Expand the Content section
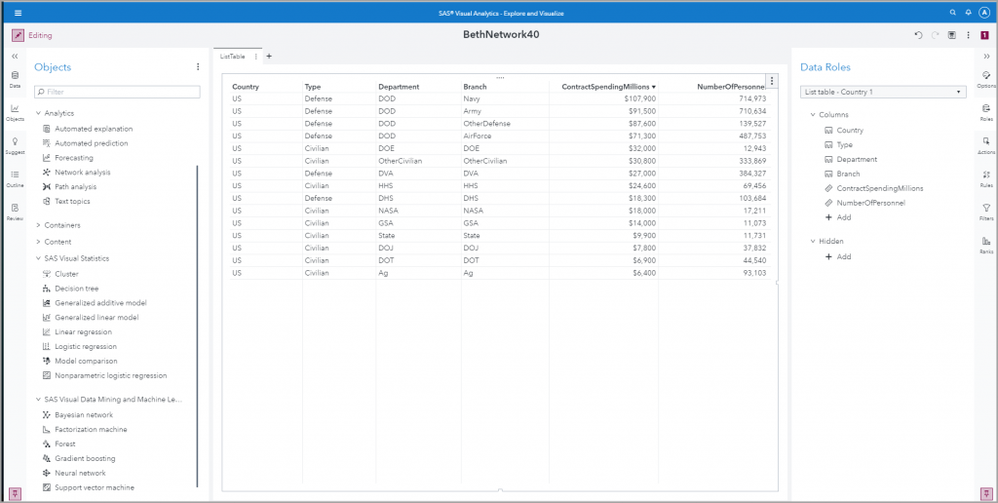The image size is (998, 503). (39, 242)
